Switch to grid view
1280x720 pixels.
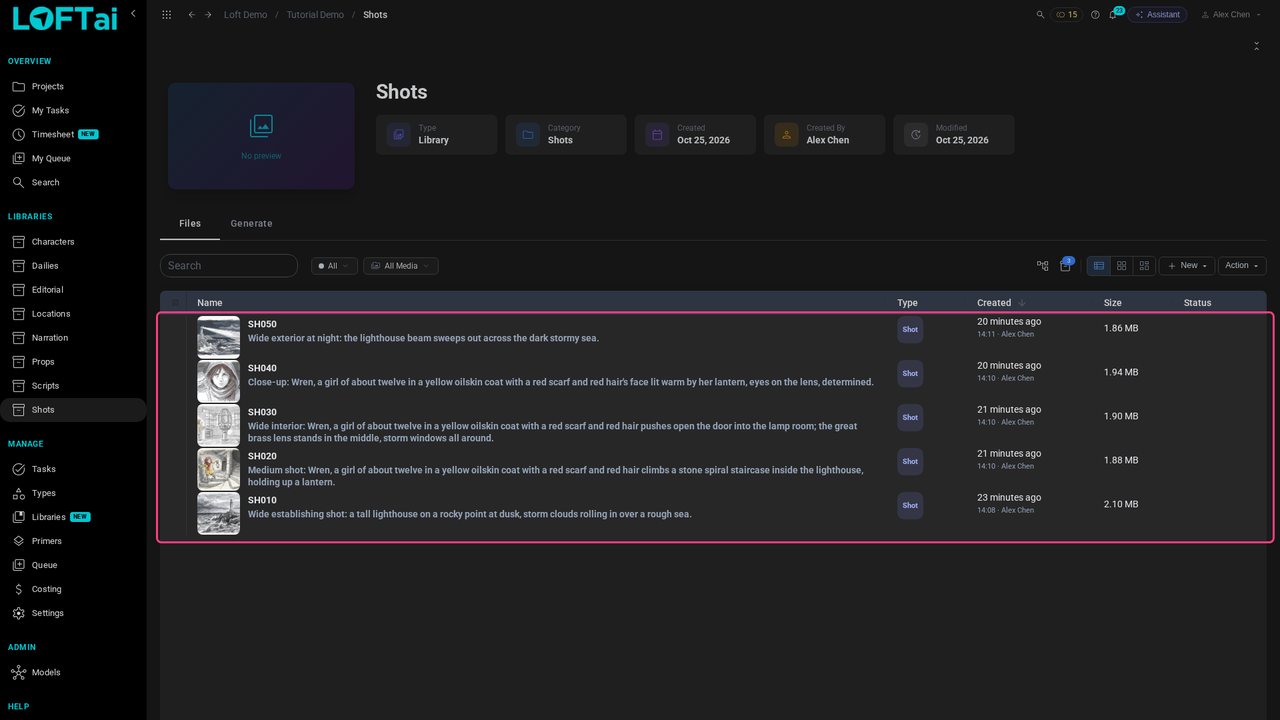coord(1122,266)
